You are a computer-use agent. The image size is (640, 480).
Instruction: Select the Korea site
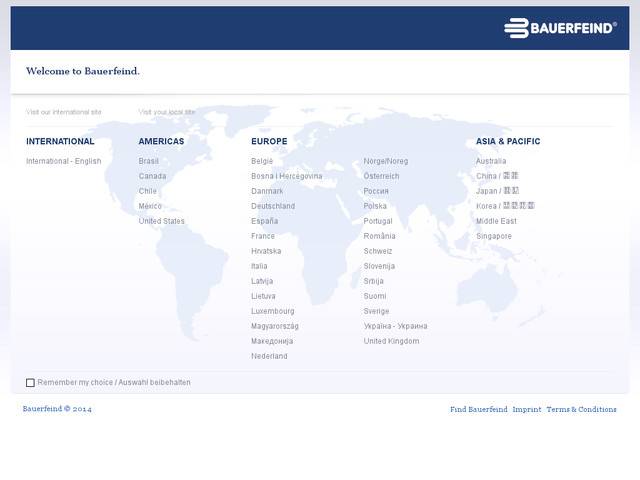pyautogui.click(x=505, y=206)
